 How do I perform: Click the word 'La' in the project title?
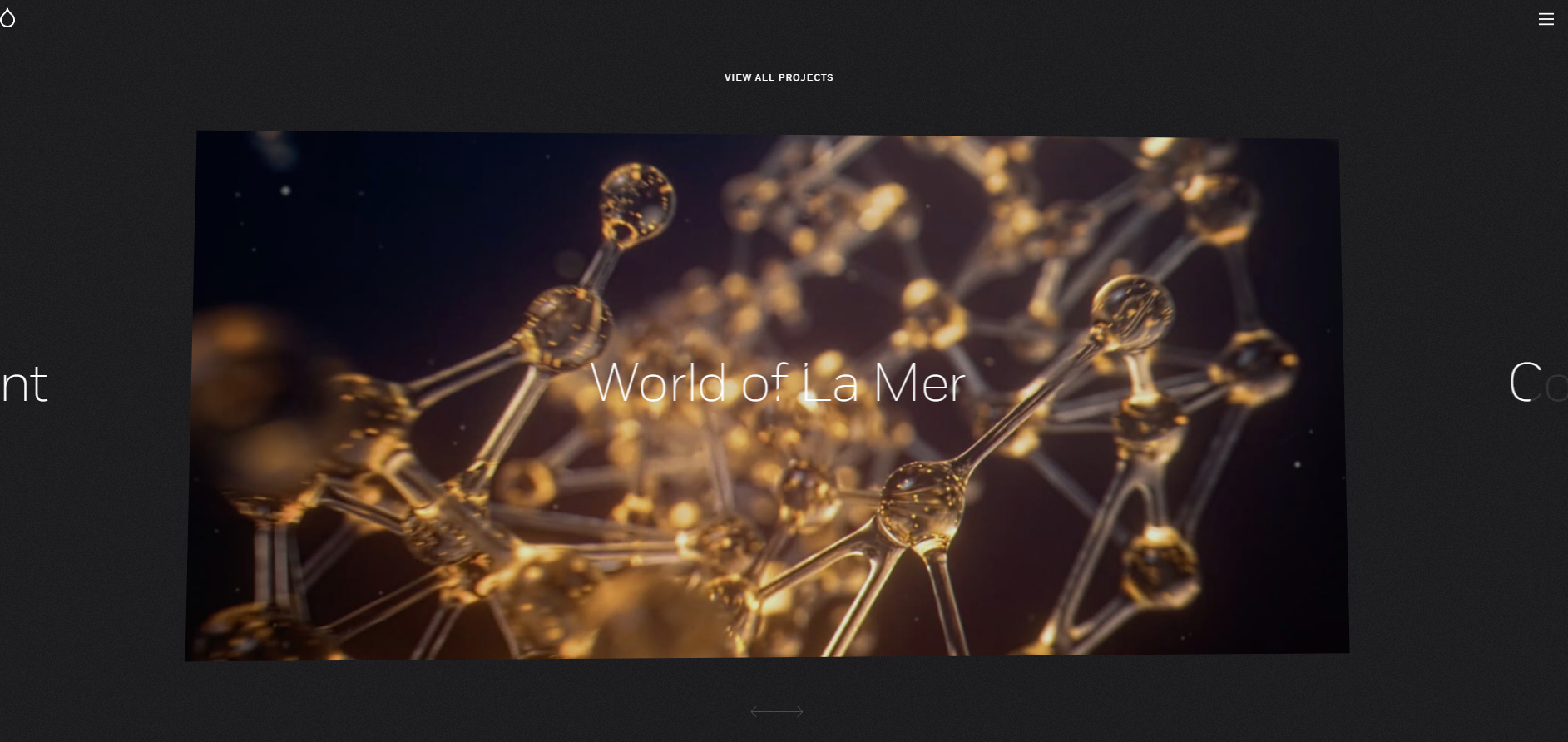coord(829,383)
